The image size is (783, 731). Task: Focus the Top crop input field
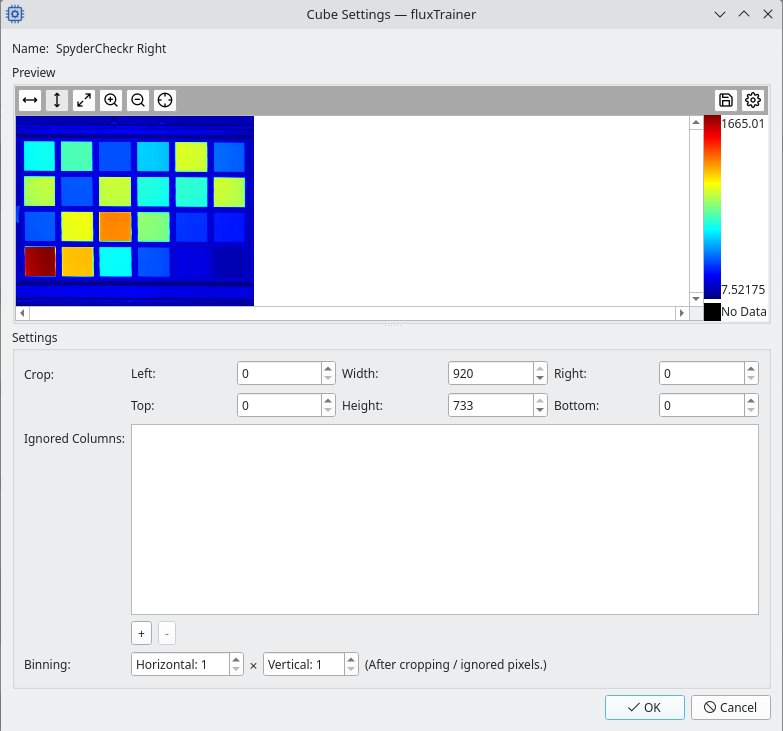click(279, 405)
